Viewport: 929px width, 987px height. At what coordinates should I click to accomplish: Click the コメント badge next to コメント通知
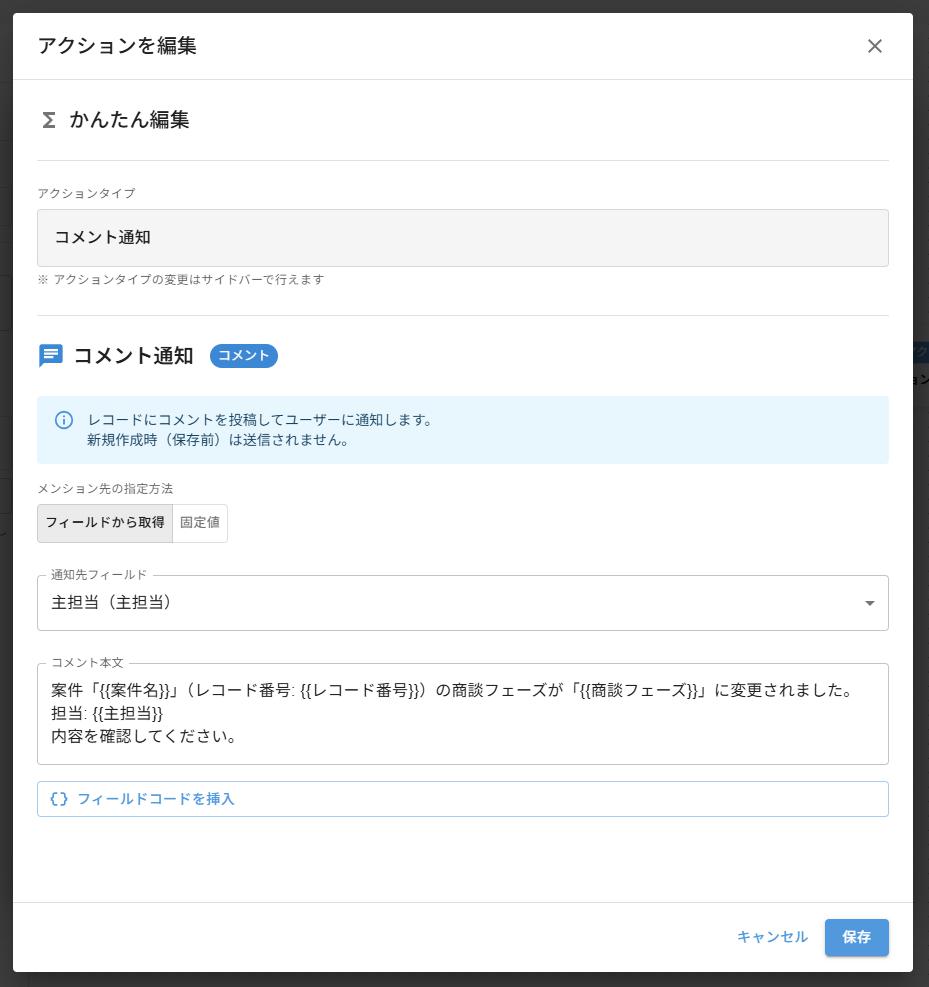tap(243, 356)
